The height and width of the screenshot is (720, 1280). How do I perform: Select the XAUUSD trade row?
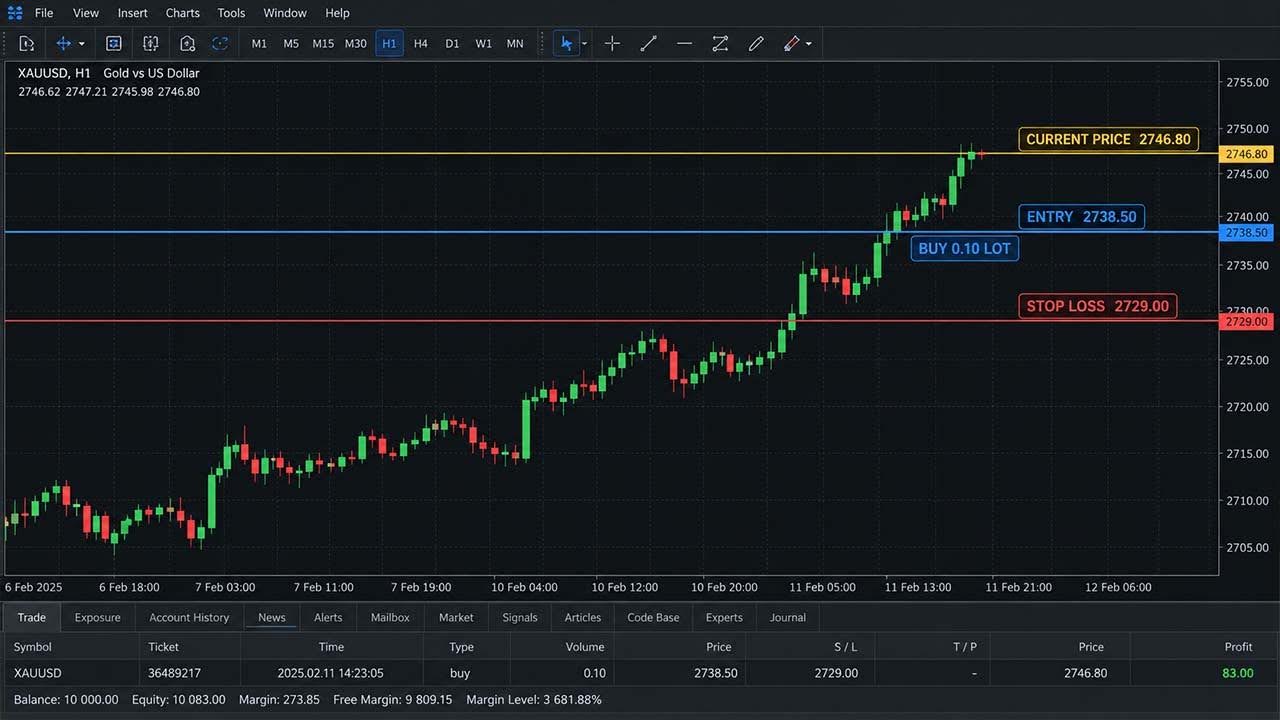click(640, 673)
